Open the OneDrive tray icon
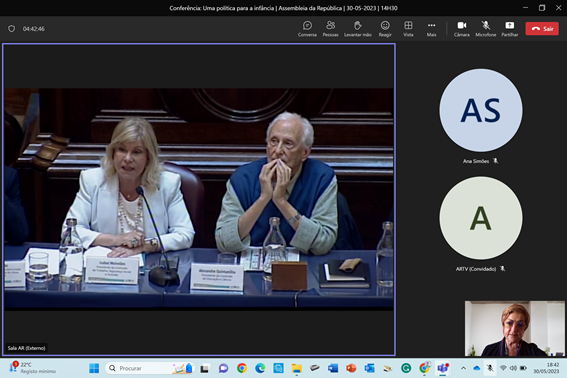This screenshot has width=567, height=378. click(x=477, y=368)
